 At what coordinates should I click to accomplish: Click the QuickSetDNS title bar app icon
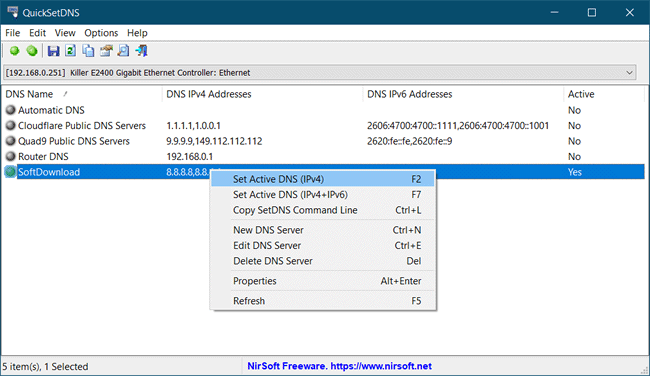click(12, 12)
